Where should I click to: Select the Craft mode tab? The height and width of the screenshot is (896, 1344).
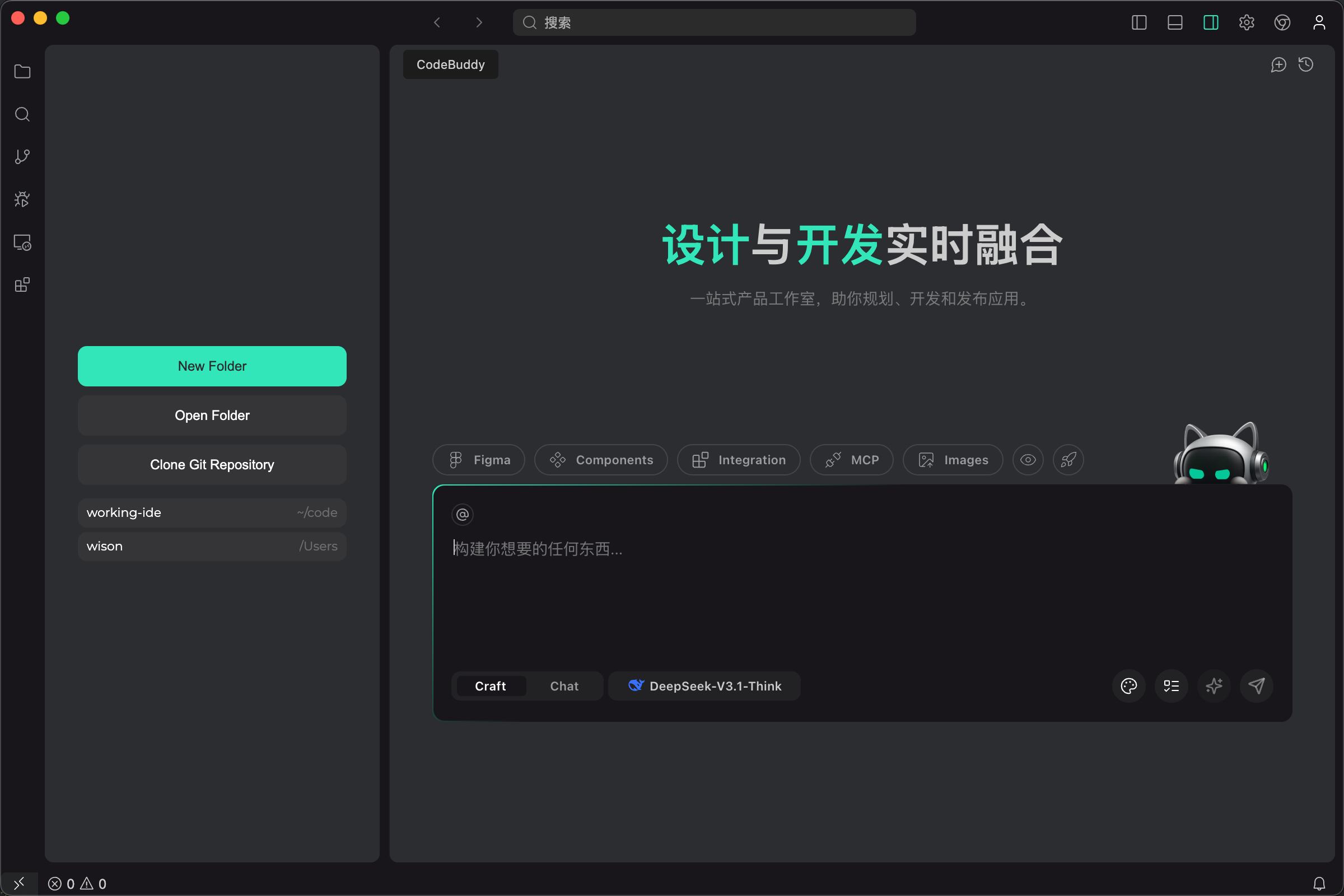tap(491, 685)
